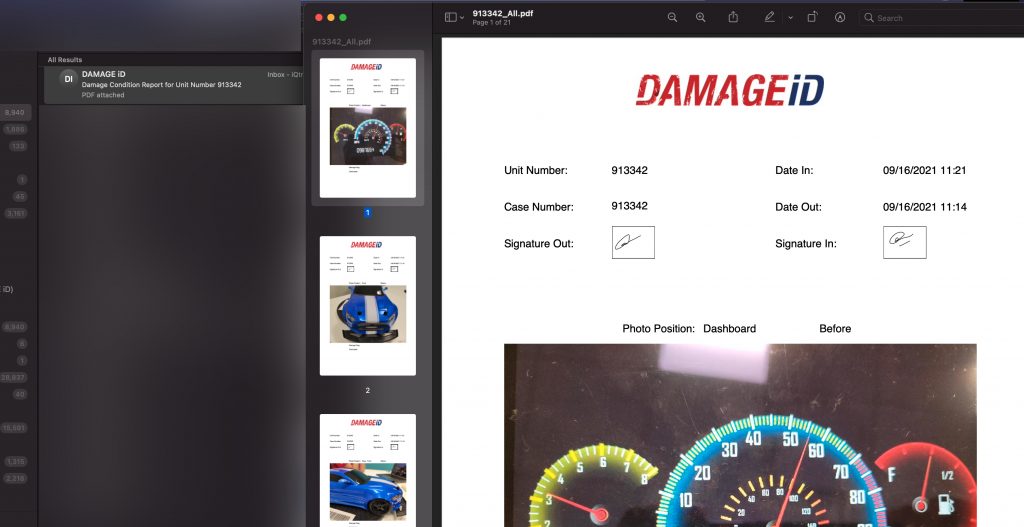Viewport: 1024px width, 527px height.
Task: Close the Preview window with red button
Action: click(x=319, y=18)
